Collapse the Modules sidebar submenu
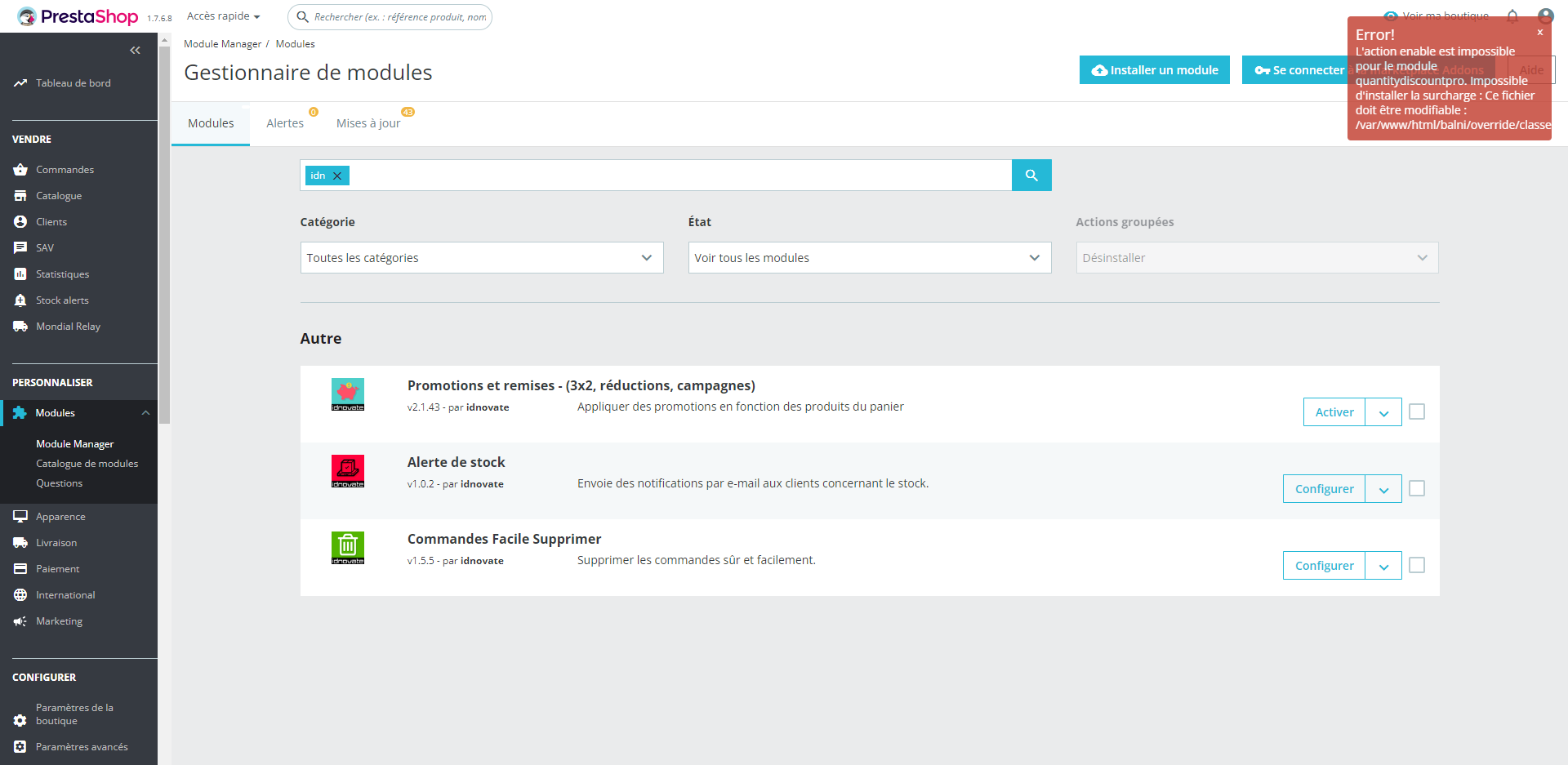Screen dimensions: 1568x765 tap(145, 413)
